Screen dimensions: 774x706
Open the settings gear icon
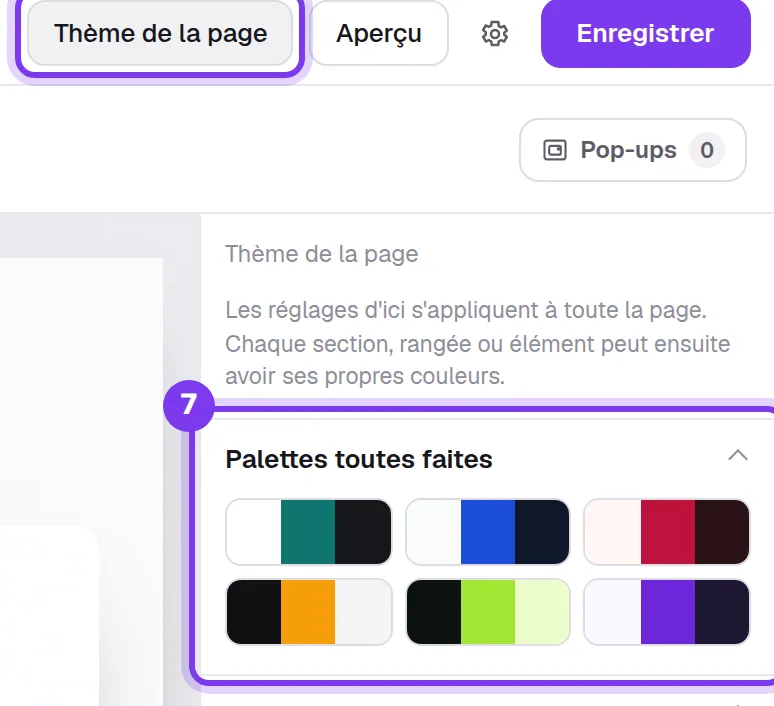495,34
